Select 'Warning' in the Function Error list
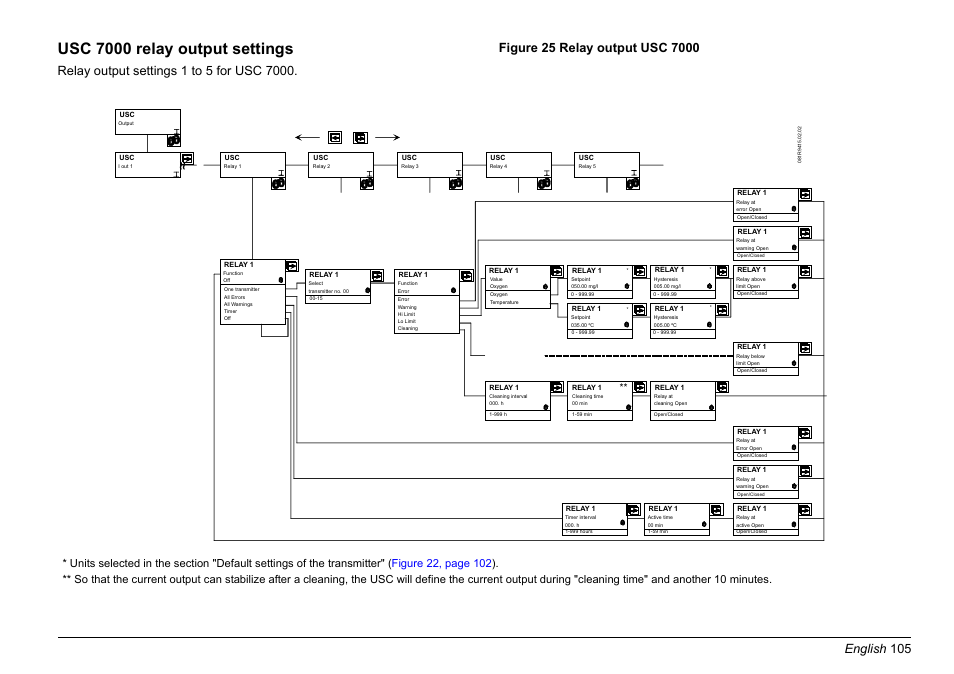This screenshot has height=674, width=954. pos(407,307)
